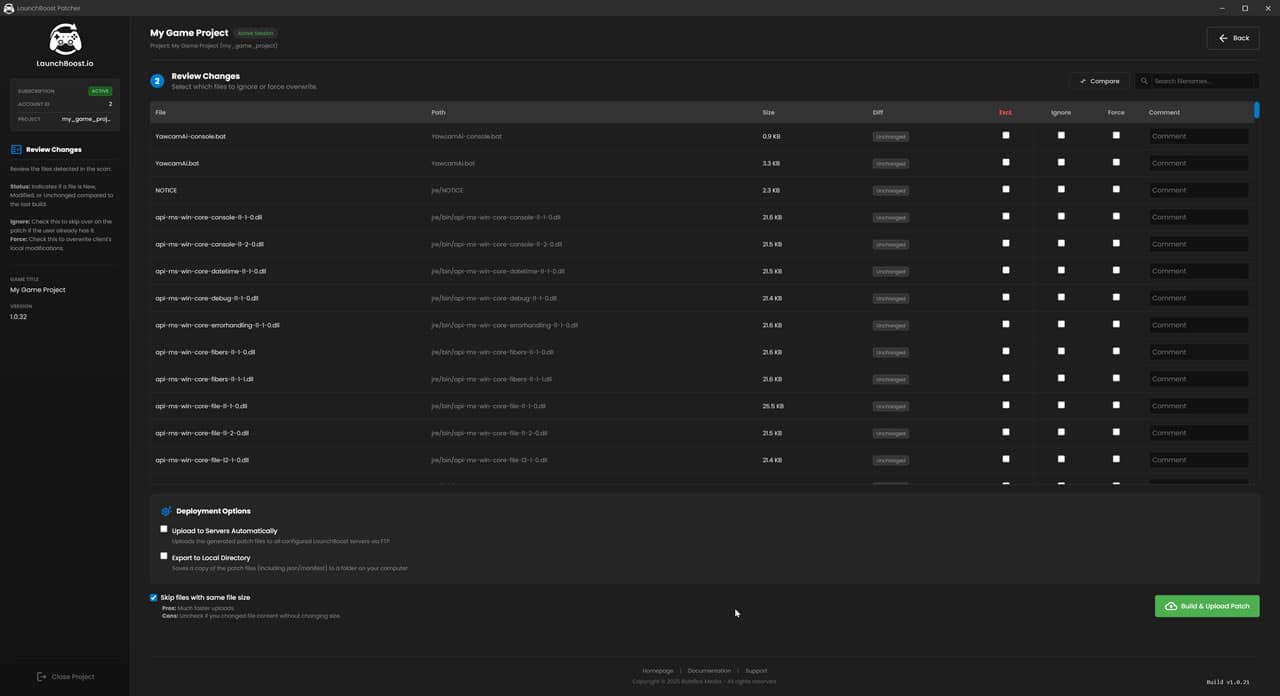This screenshot has width=1280, height=696.
Task: Click the cloud upload icon on Build button
Action: click(x=1171, y=606)
